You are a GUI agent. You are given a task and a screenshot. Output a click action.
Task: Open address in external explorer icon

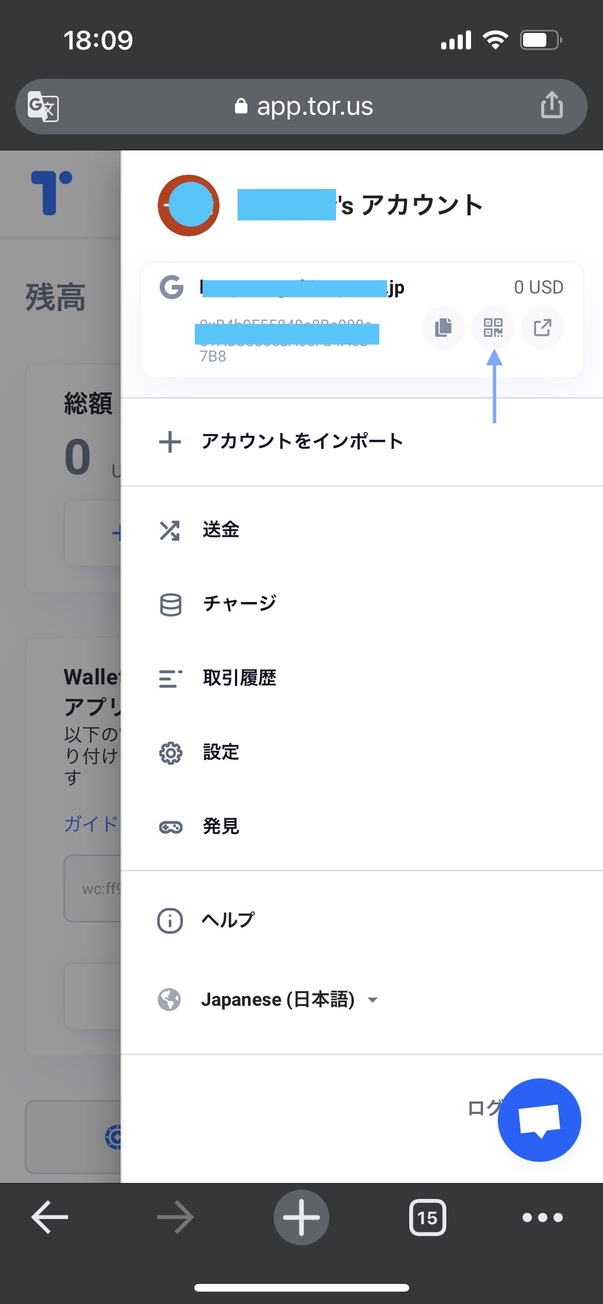pos(542,328)
